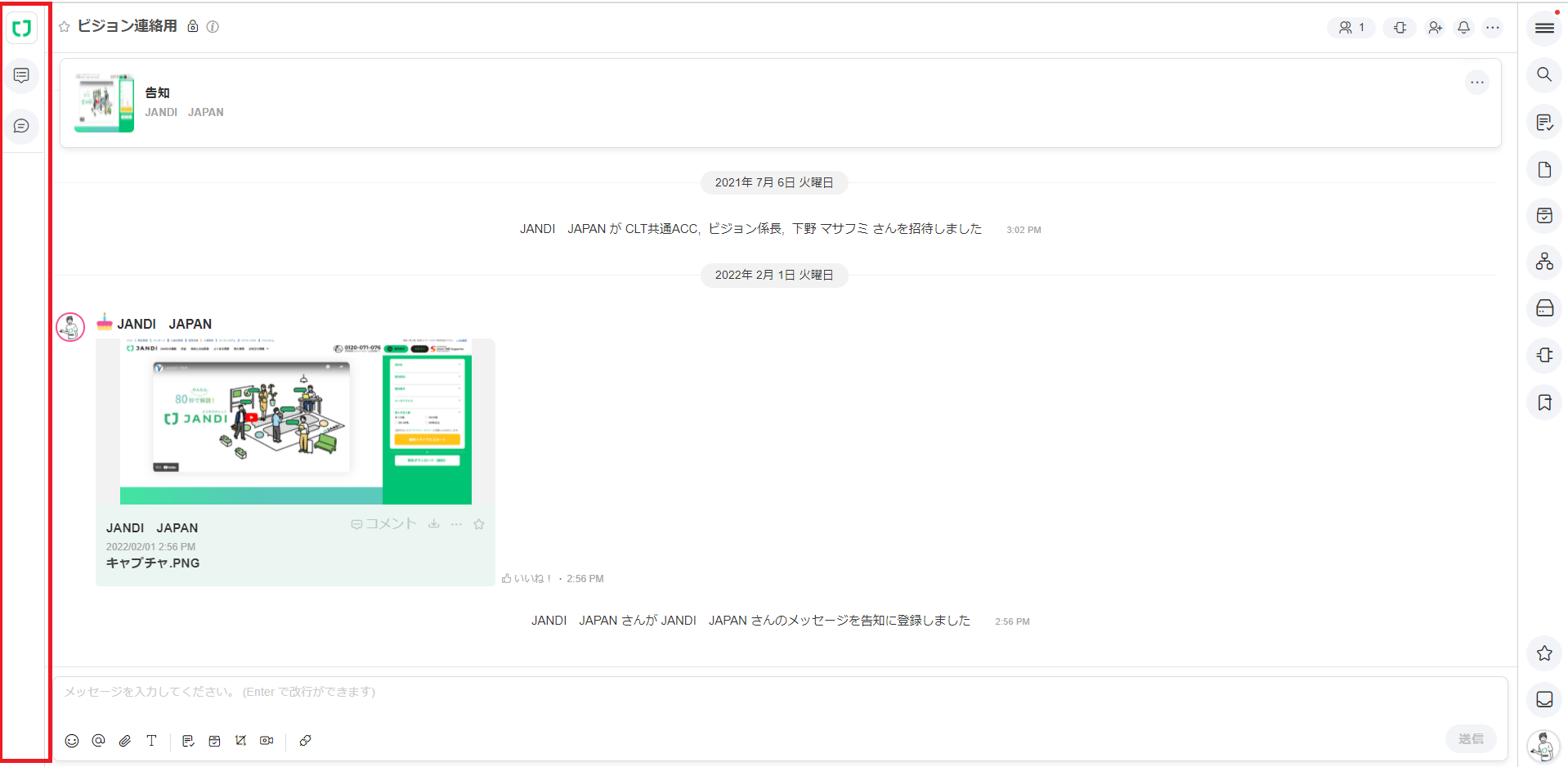
Task: Open the inbox tray icon in right sidebar
Action: point(1544,699)
